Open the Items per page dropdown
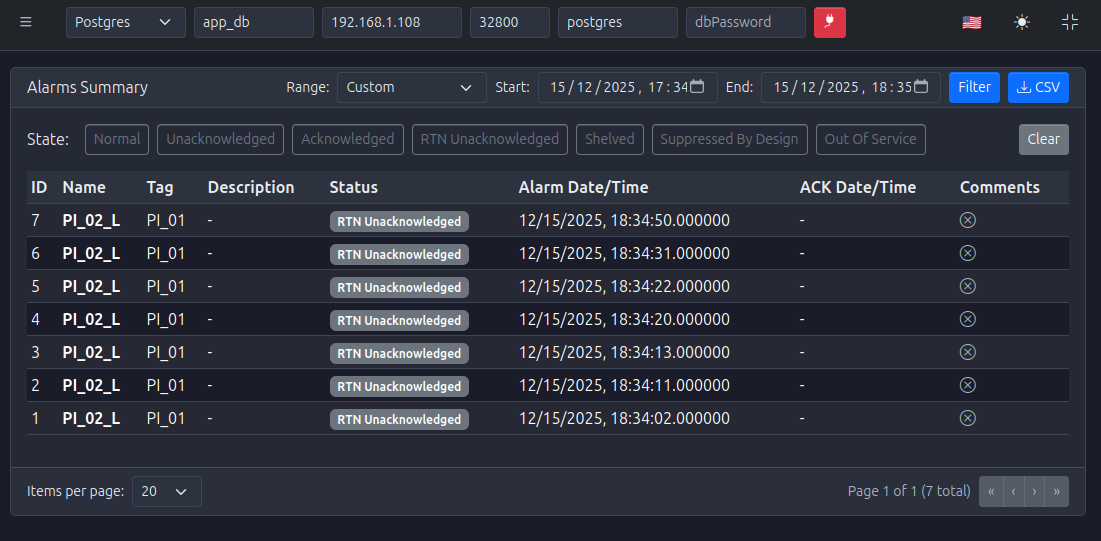The height and width of the screenshot is (541, 1101). pos(166,491)
